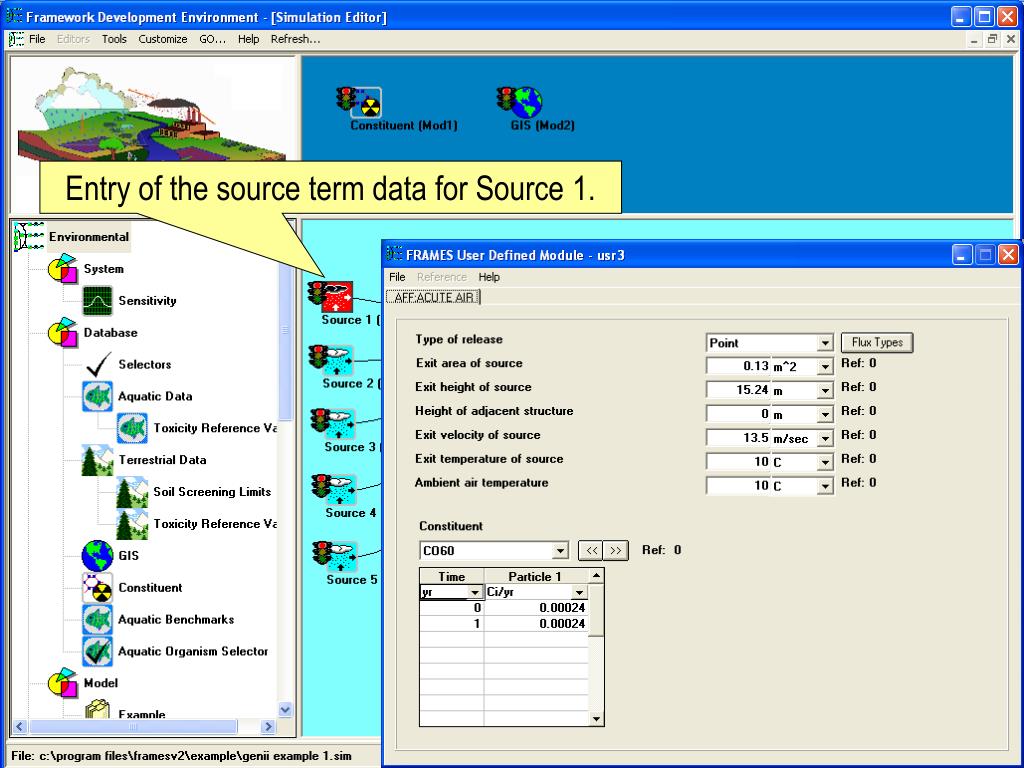Click flux table scroll up arrow

596,575
